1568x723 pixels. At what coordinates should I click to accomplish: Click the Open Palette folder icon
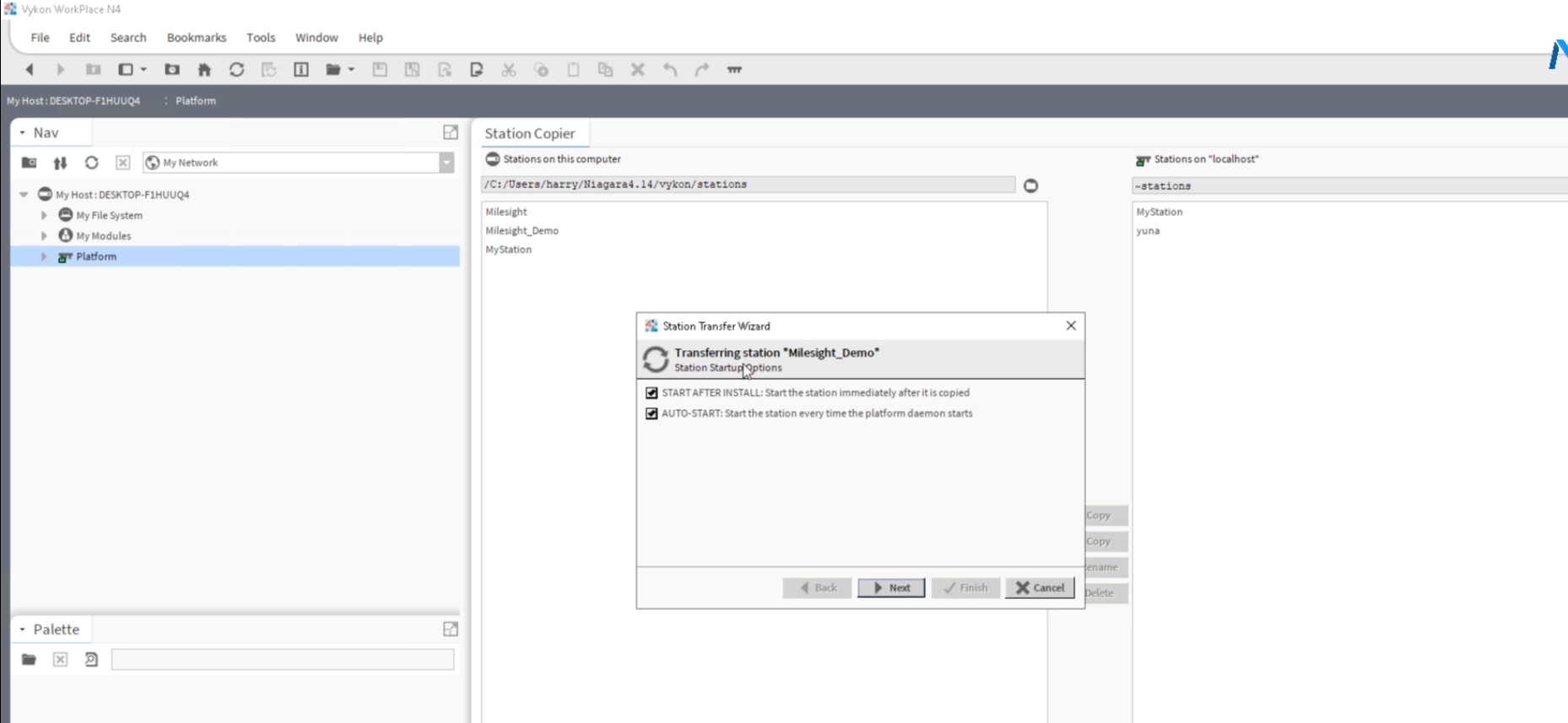coord(29,660)
